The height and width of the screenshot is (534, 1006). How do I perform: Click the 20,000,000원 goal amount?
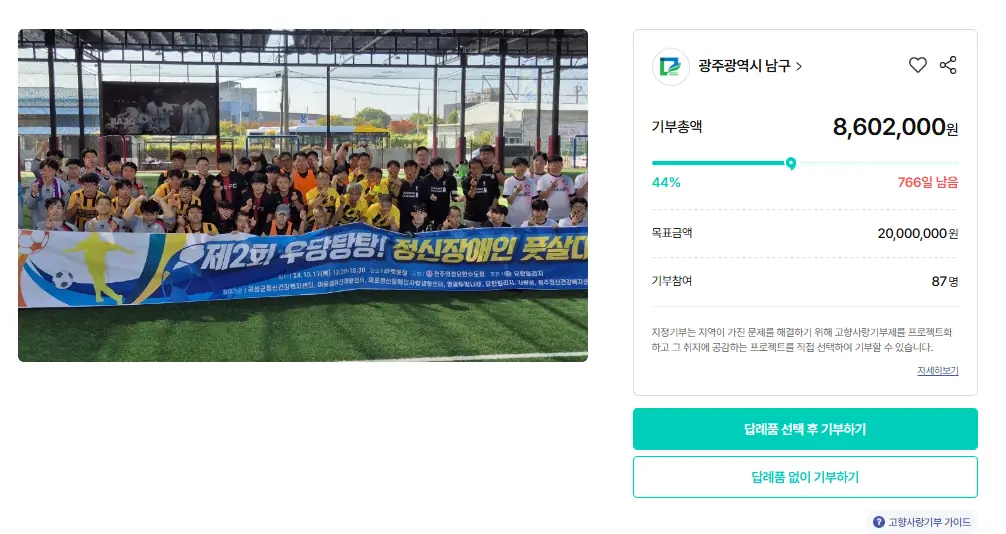pos(917,233)
